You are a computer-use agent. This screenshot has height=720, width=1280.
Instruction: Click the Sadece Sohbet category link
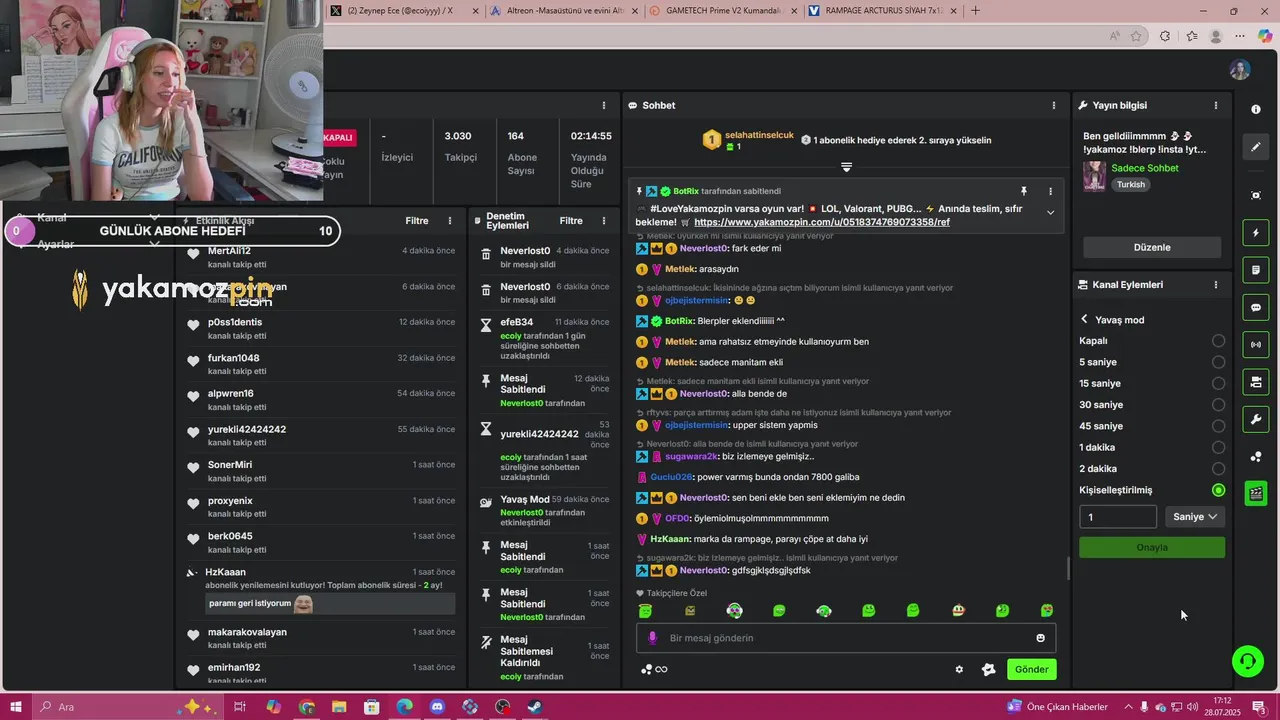[1145, 168]
